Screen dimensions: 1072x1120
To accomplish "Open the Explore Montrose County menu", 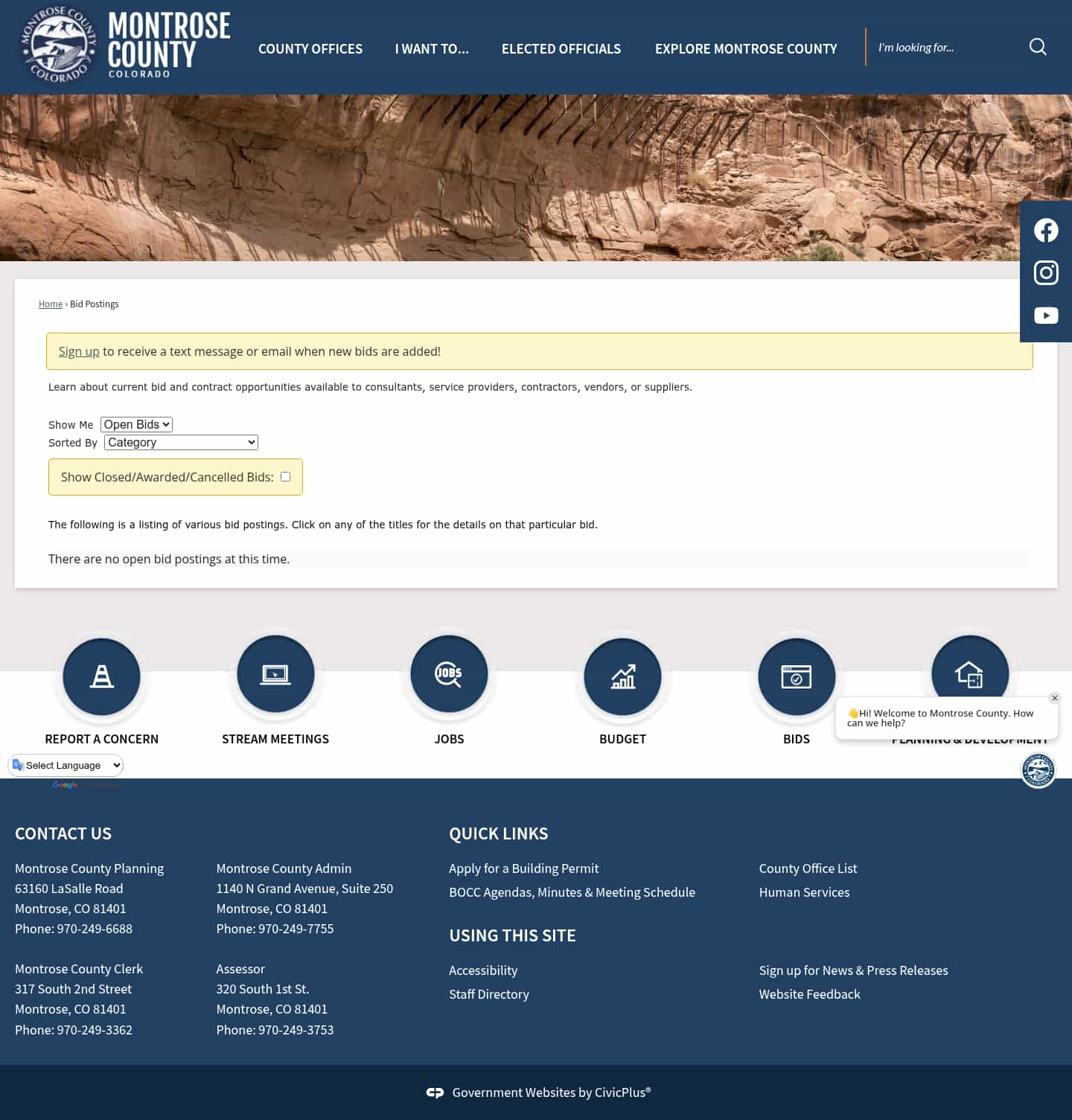I will coord(746,48).
